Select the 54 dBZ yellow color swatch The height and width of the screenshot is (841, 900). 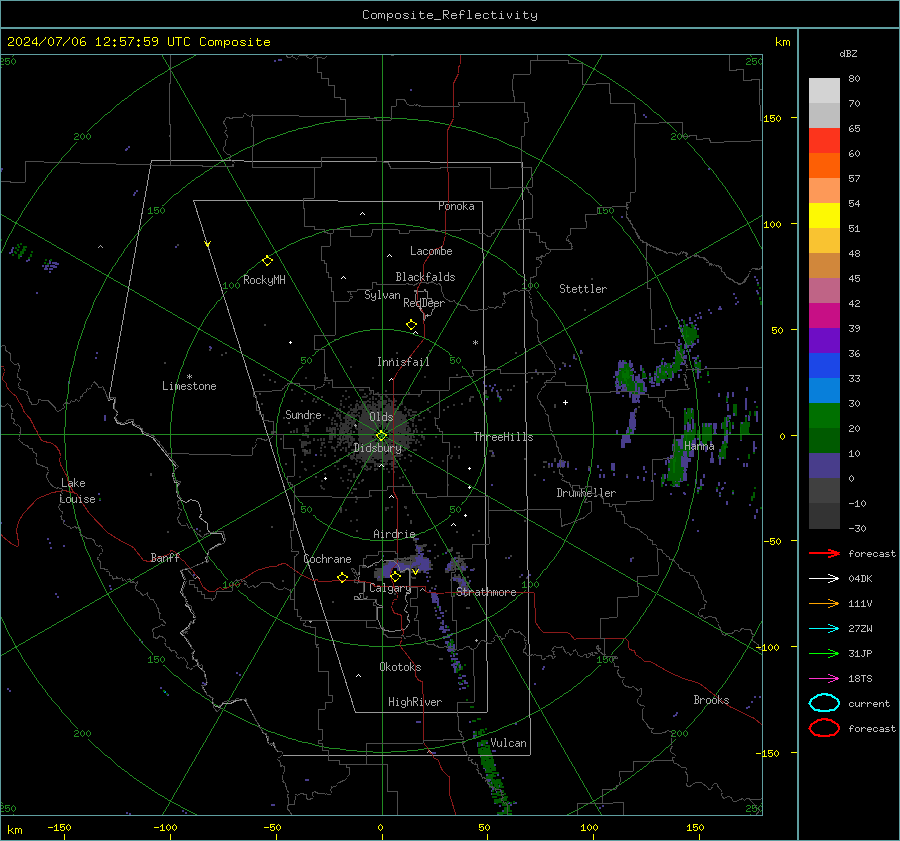tap(824, 216)
